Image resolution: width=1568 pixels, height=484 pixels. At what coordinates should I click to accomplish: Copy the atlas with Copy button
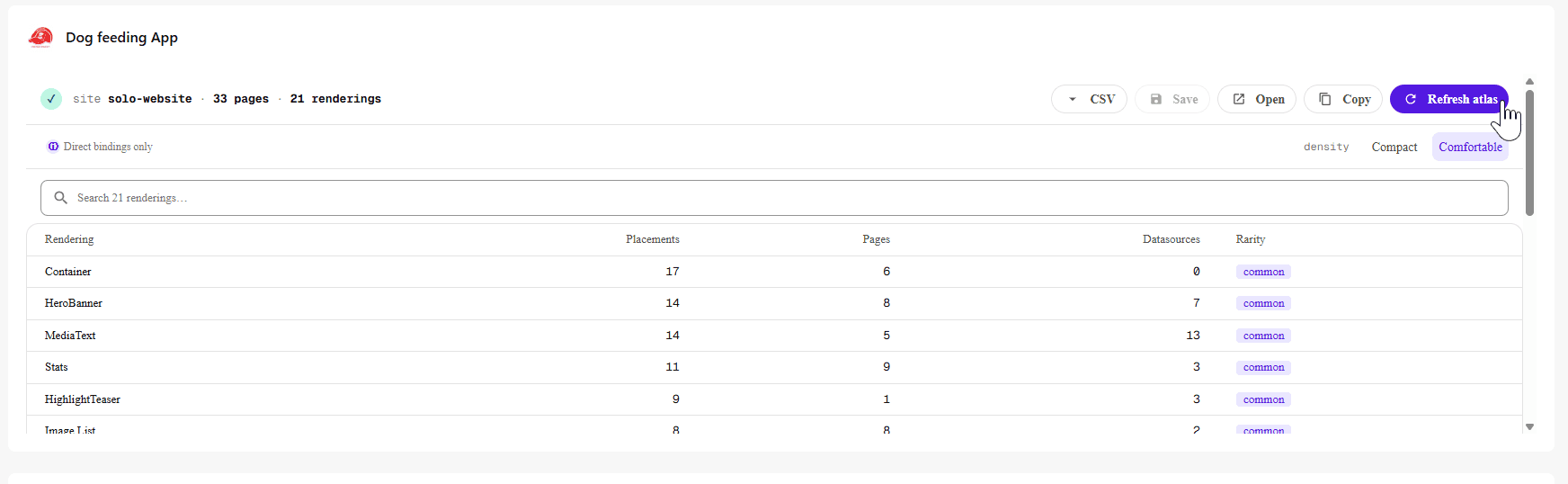(x=1343, y=99)
